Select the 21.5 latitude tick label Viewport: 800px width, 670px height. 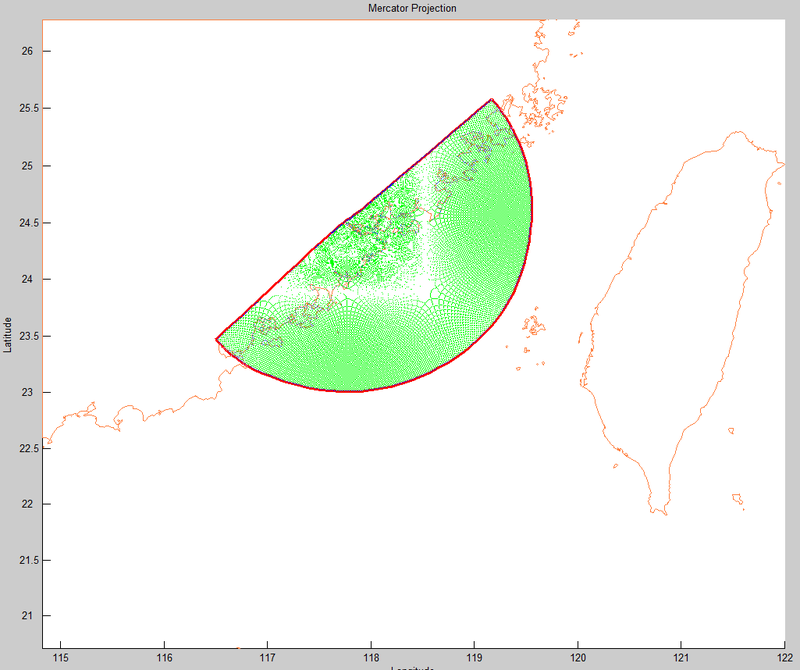click(25, 560)
